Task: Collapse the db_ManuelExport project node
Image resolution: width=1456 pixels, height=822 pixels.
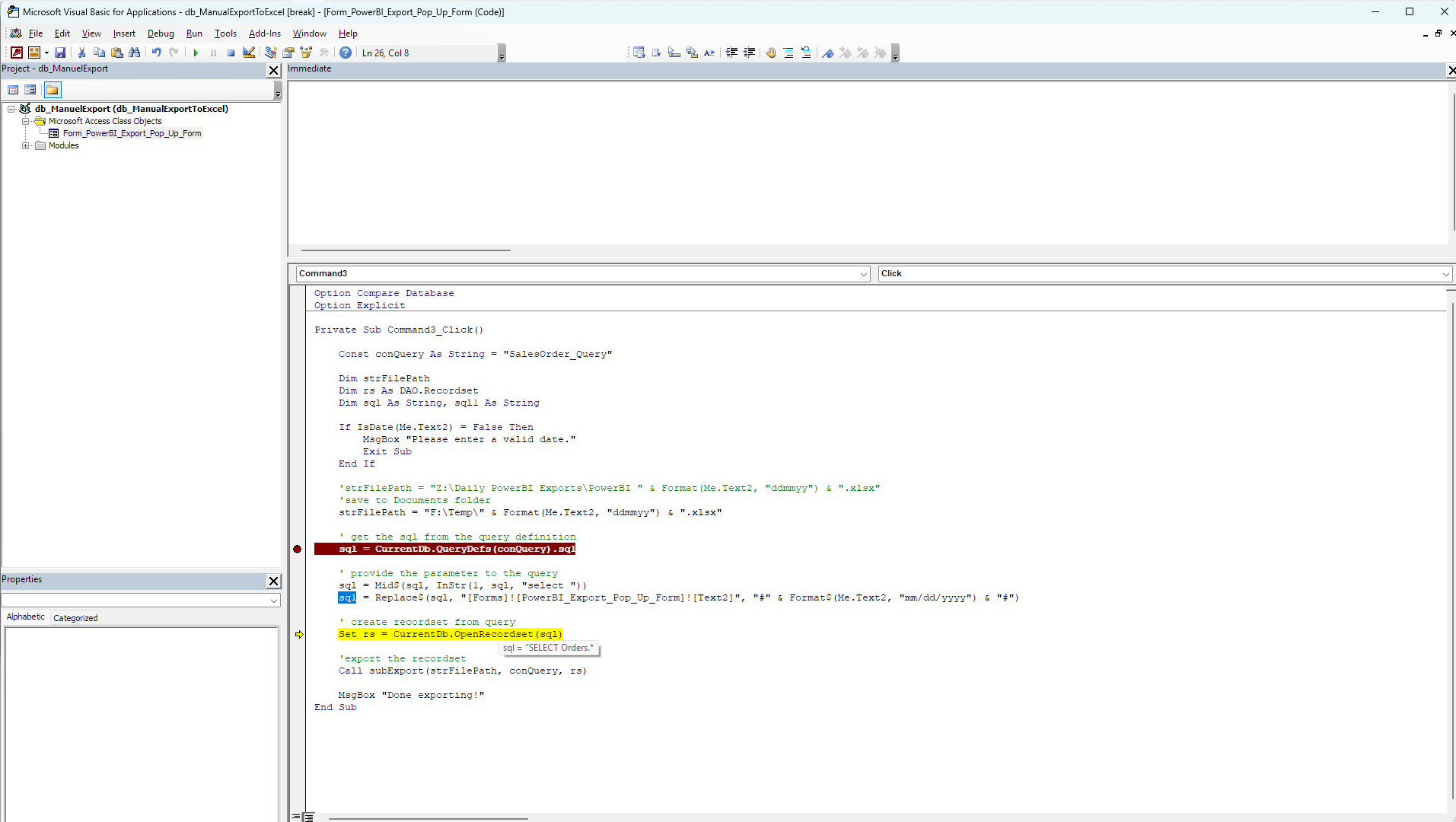Action: click(11, 109)
